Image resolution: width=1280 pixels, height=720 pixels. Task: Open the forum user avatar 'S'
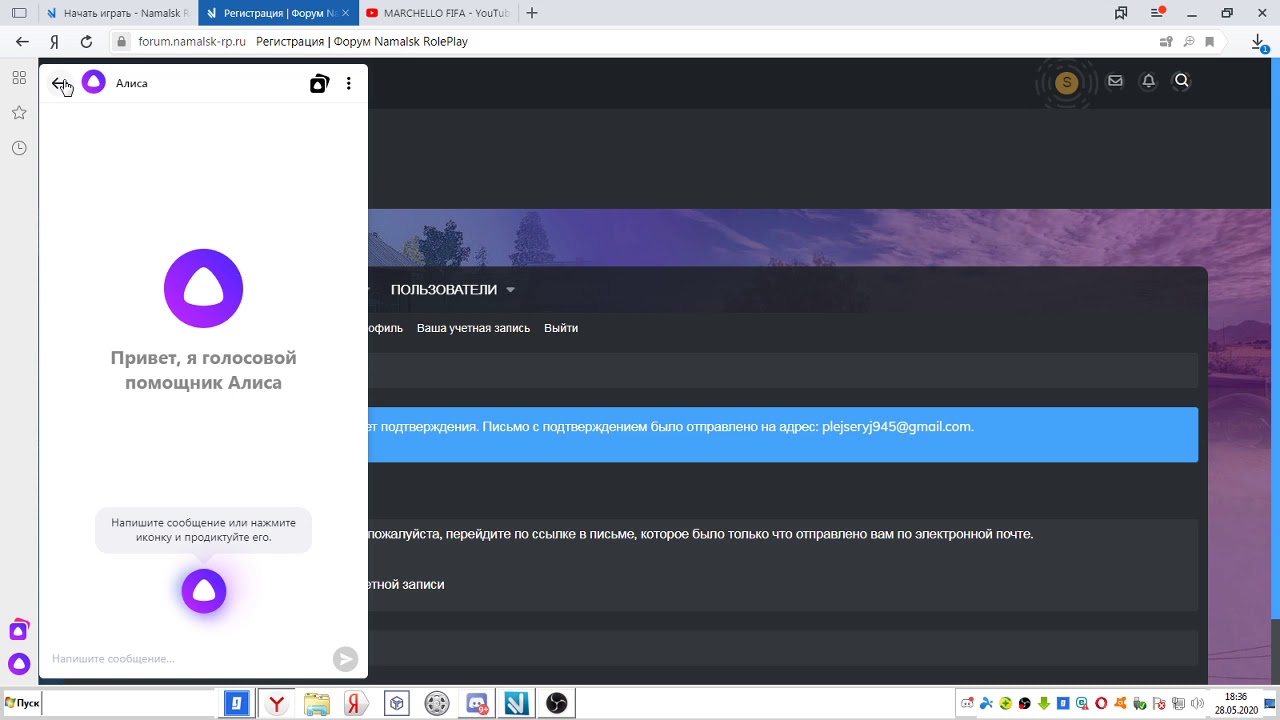(x=1067, y=82)
